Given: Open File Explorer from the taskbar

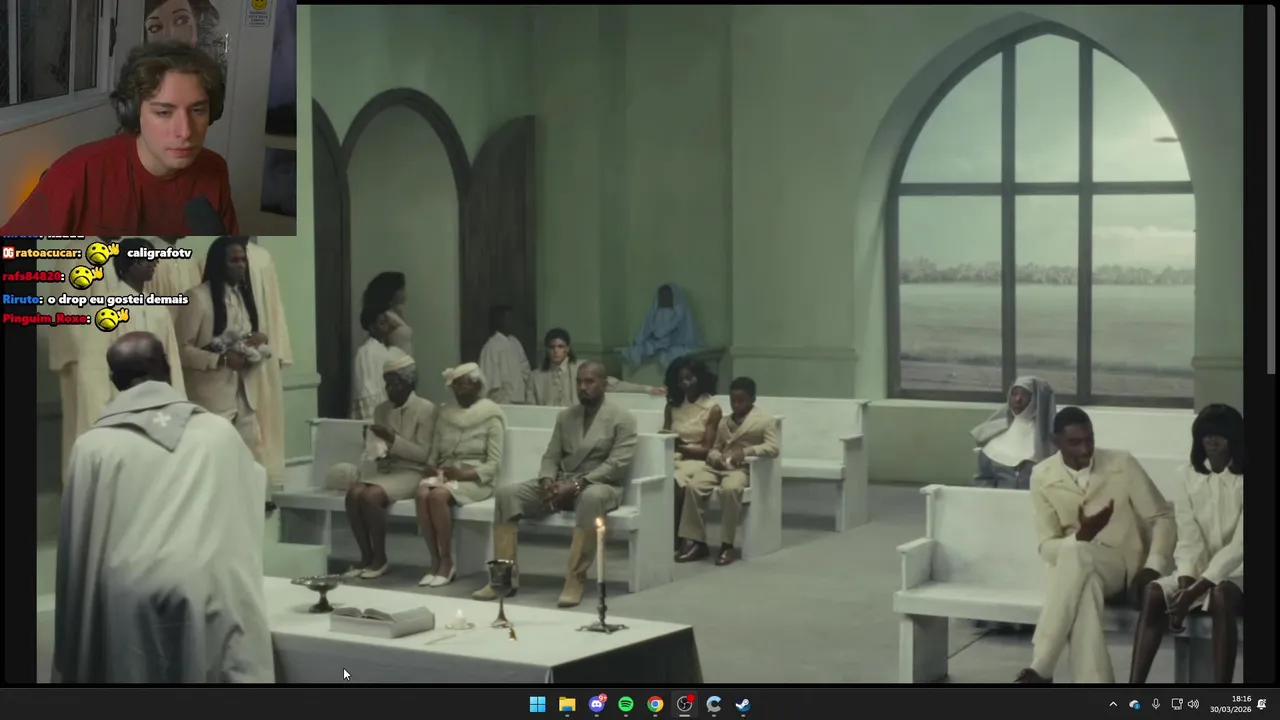Looking at the screenshot, I should pos(567,704).
